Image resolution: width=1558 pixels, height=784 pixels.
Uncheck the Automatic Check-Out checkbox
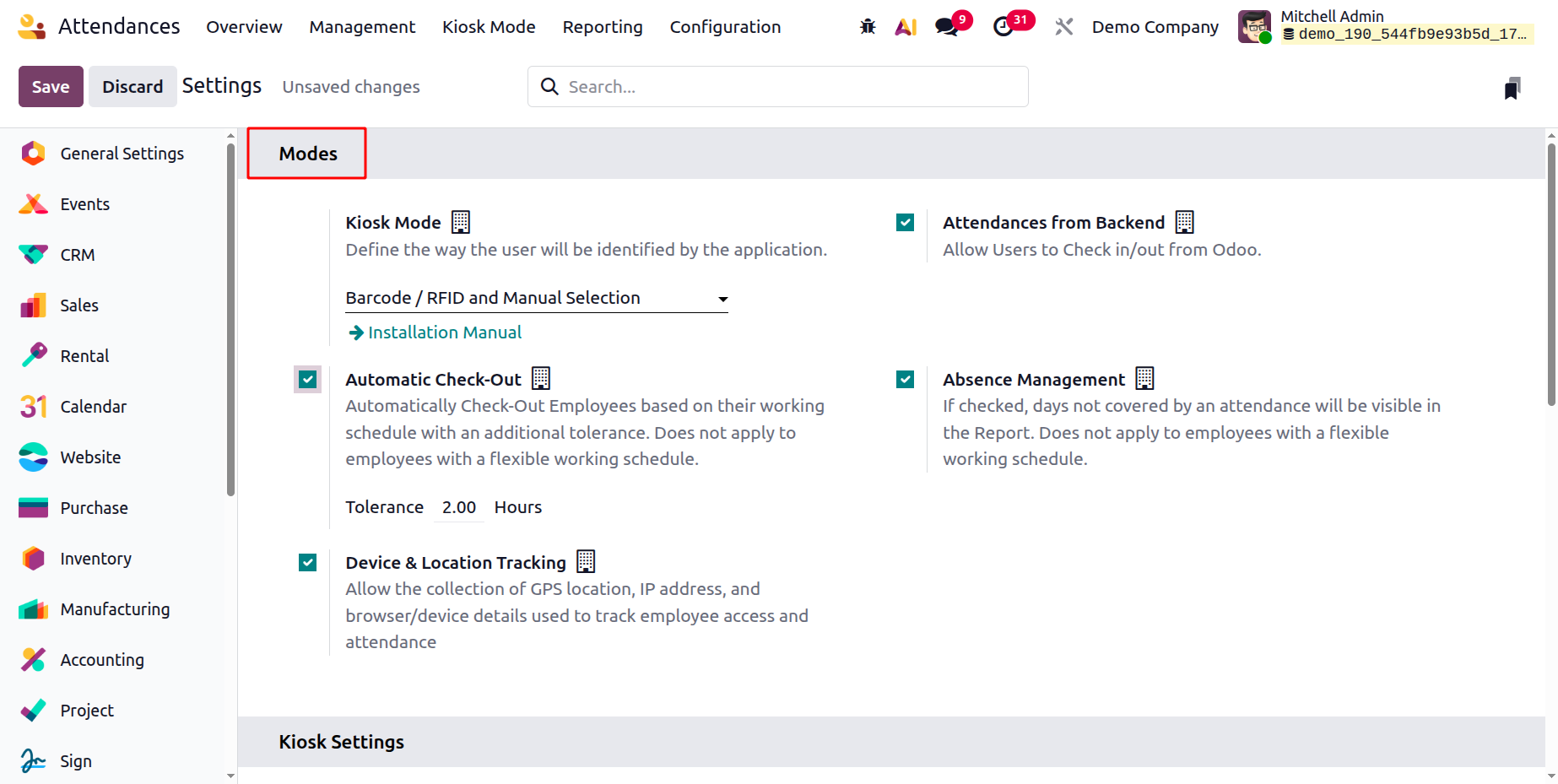(308, 380)
